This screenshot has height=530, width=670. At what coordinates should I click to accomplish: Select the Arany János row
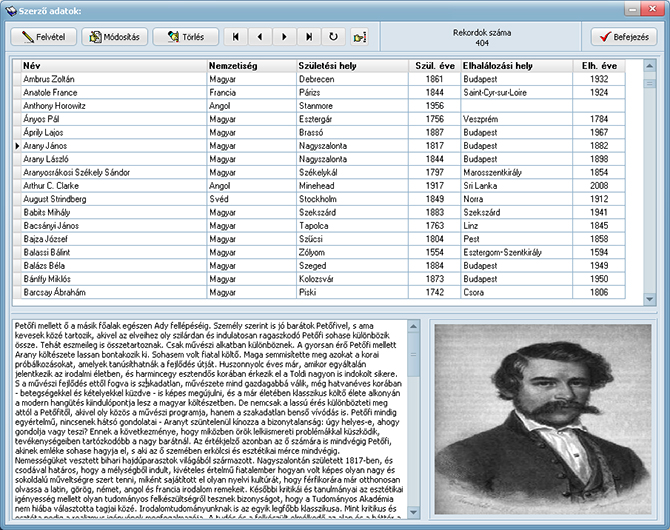pos(319,146)
